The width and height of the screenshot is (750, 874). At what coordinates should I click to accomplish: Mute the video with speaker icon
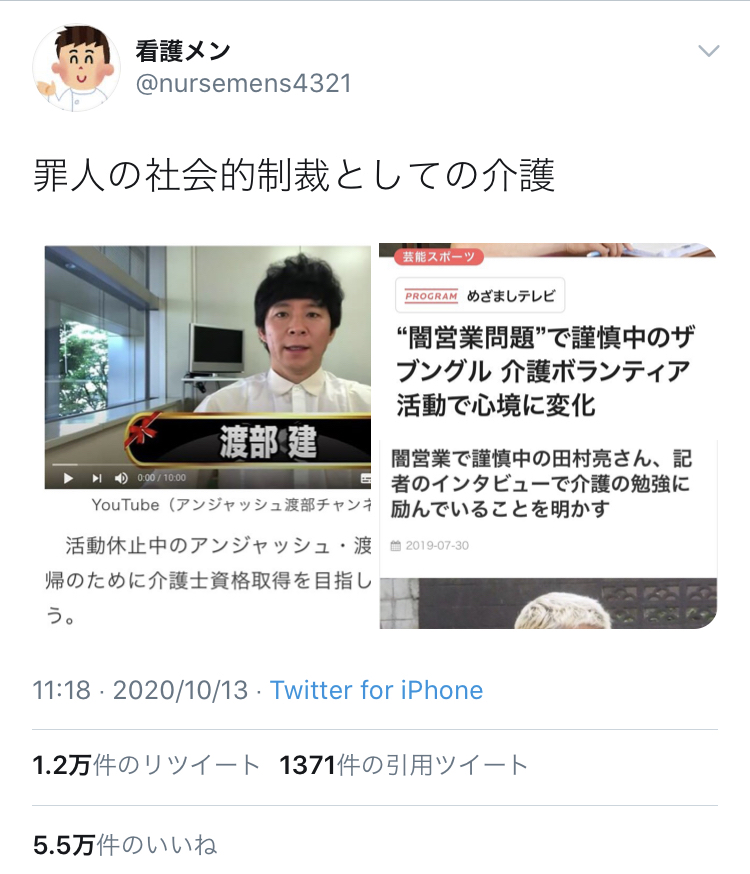[x=121, y=478]
